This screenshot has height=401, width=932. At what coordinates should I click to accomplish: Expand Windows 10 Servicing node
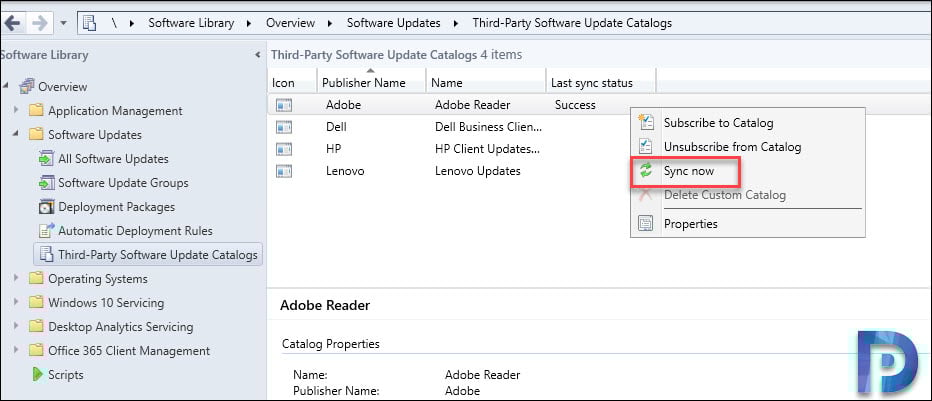click(x=16, y=302)
